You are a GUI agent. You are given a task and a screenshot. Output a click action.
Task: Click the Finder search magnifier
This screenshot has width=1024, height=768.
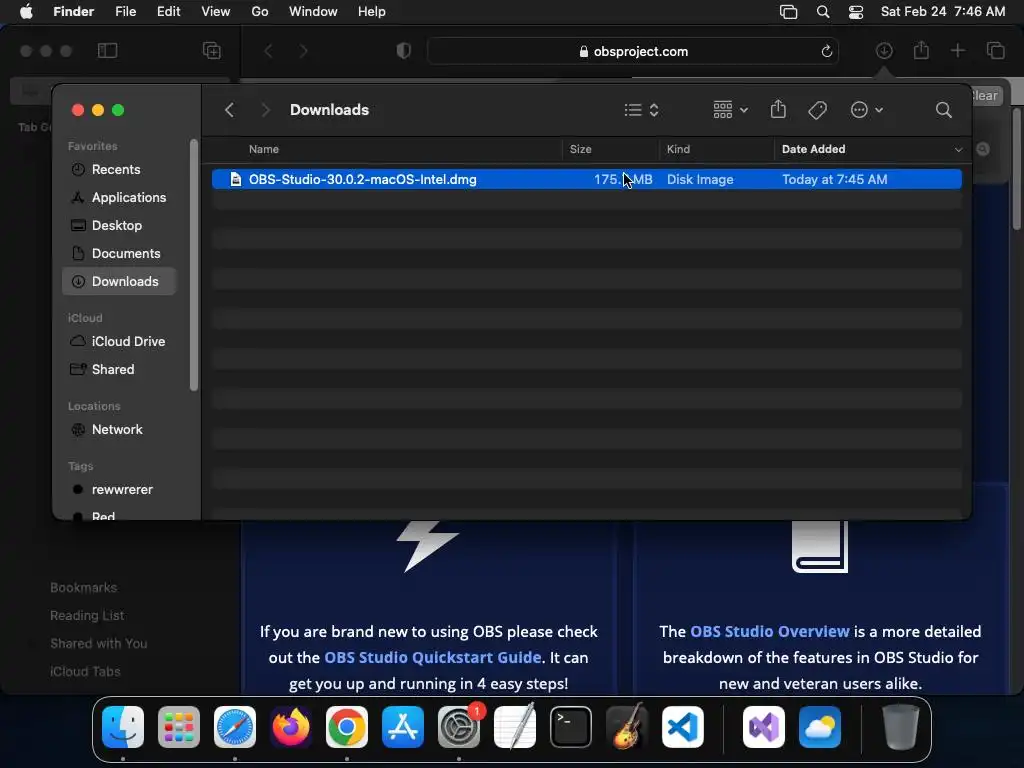pyautogui.click(x=943, y=110)
